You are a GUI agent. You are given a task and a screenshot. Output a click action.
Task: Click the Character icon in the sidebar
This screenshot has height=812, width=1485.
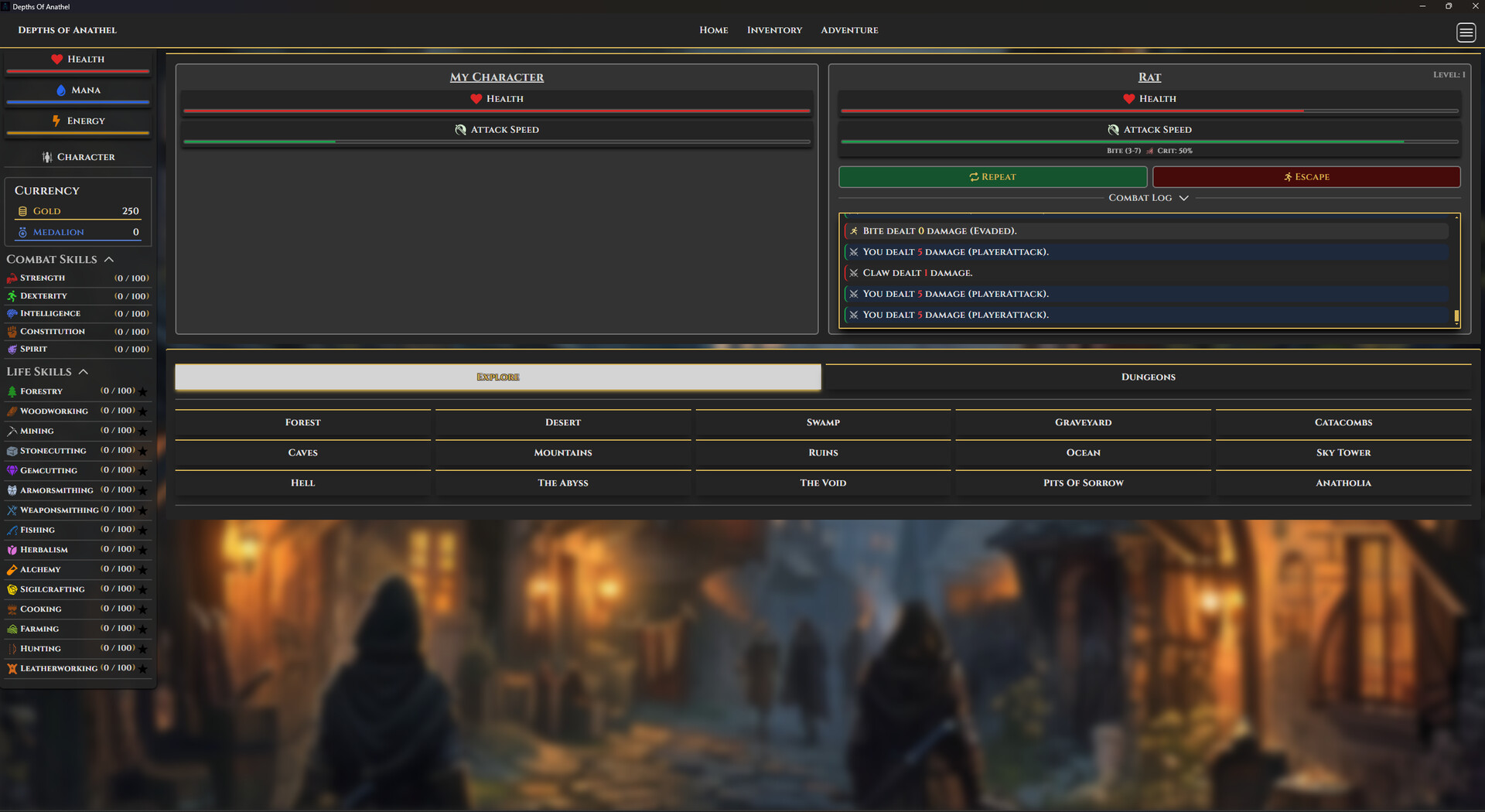(x=46, y=156)
